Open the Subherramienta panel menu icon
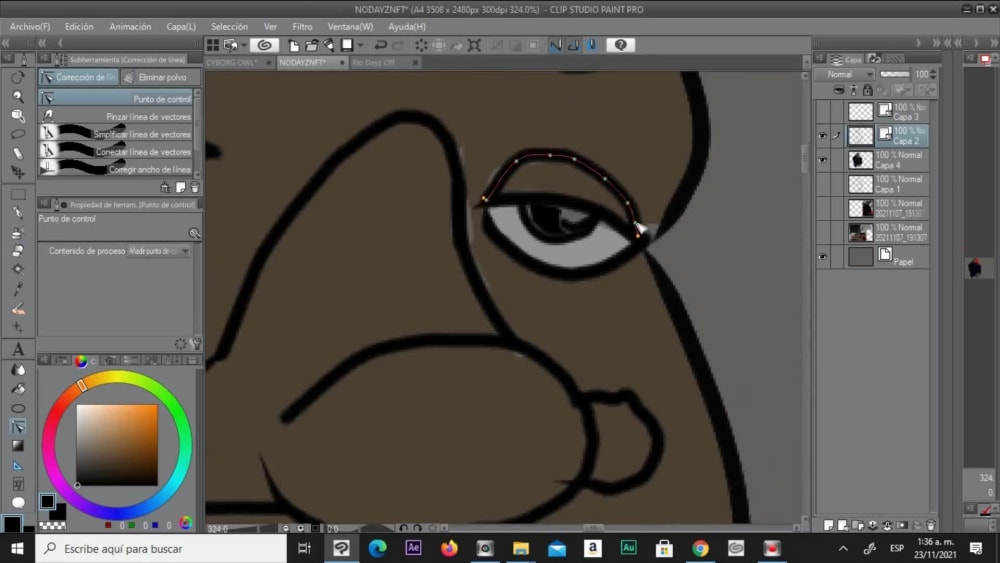The image size is (1000, 563). point(44,59)
